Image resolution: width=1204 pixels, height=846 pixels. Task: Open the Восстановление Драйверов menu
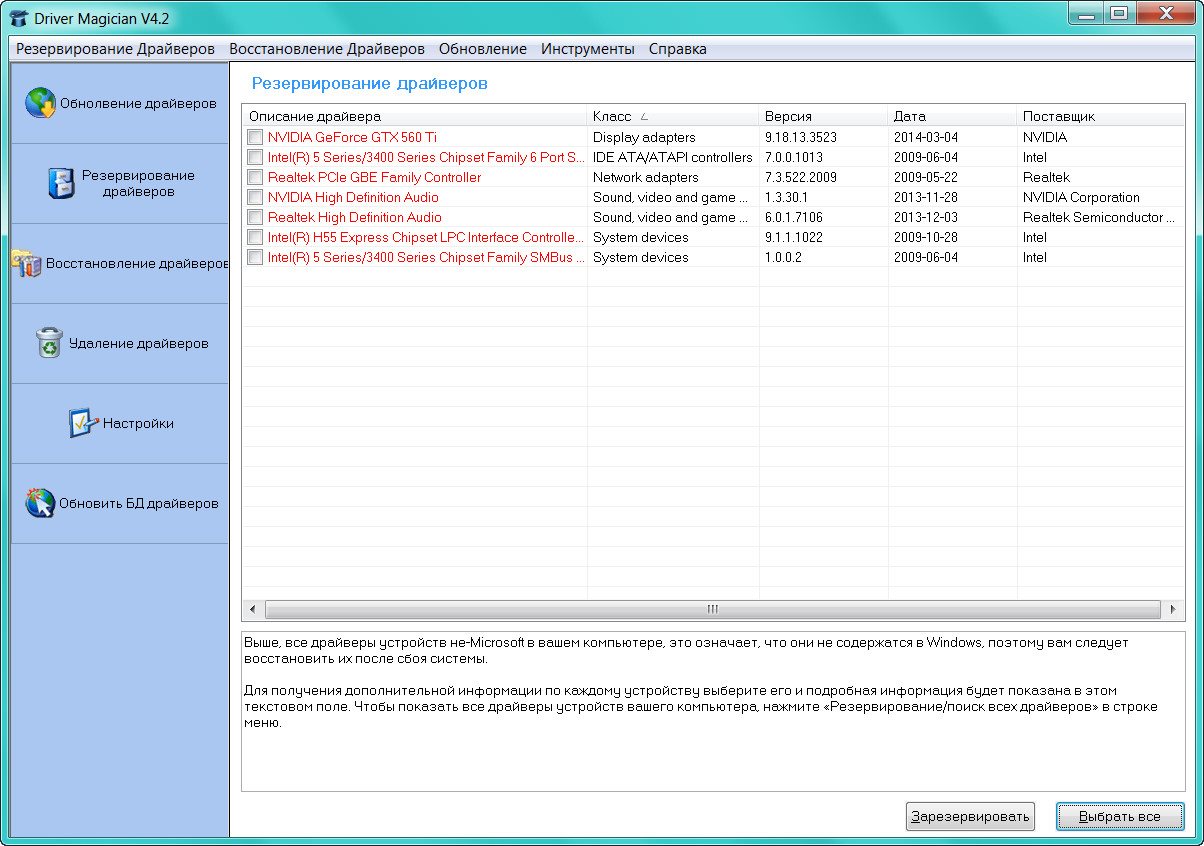[327, 49]
